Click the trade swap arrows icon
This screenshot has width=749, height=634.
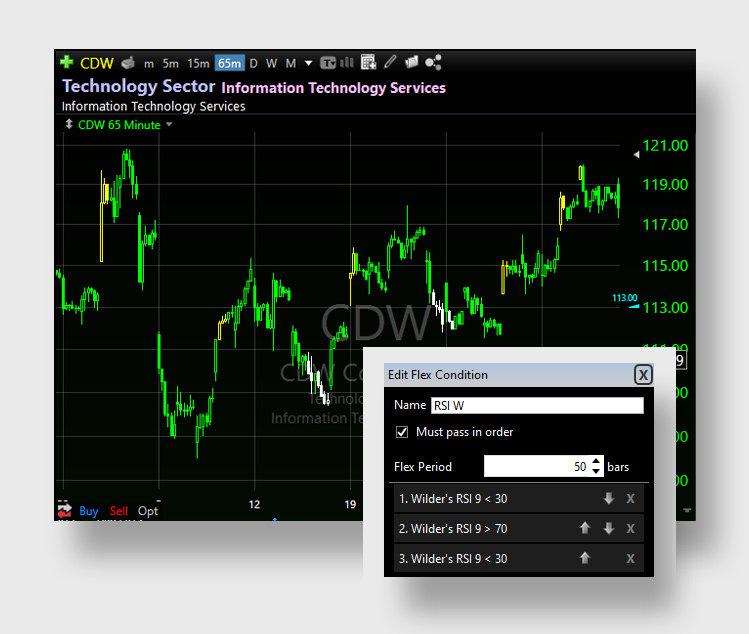tap(64, 511)
